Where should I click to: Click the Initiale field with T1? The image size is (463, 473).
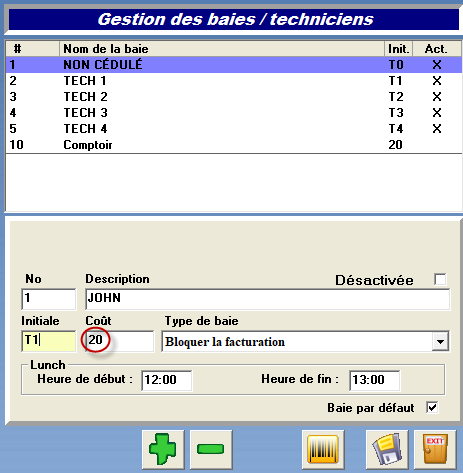[49, 341]
